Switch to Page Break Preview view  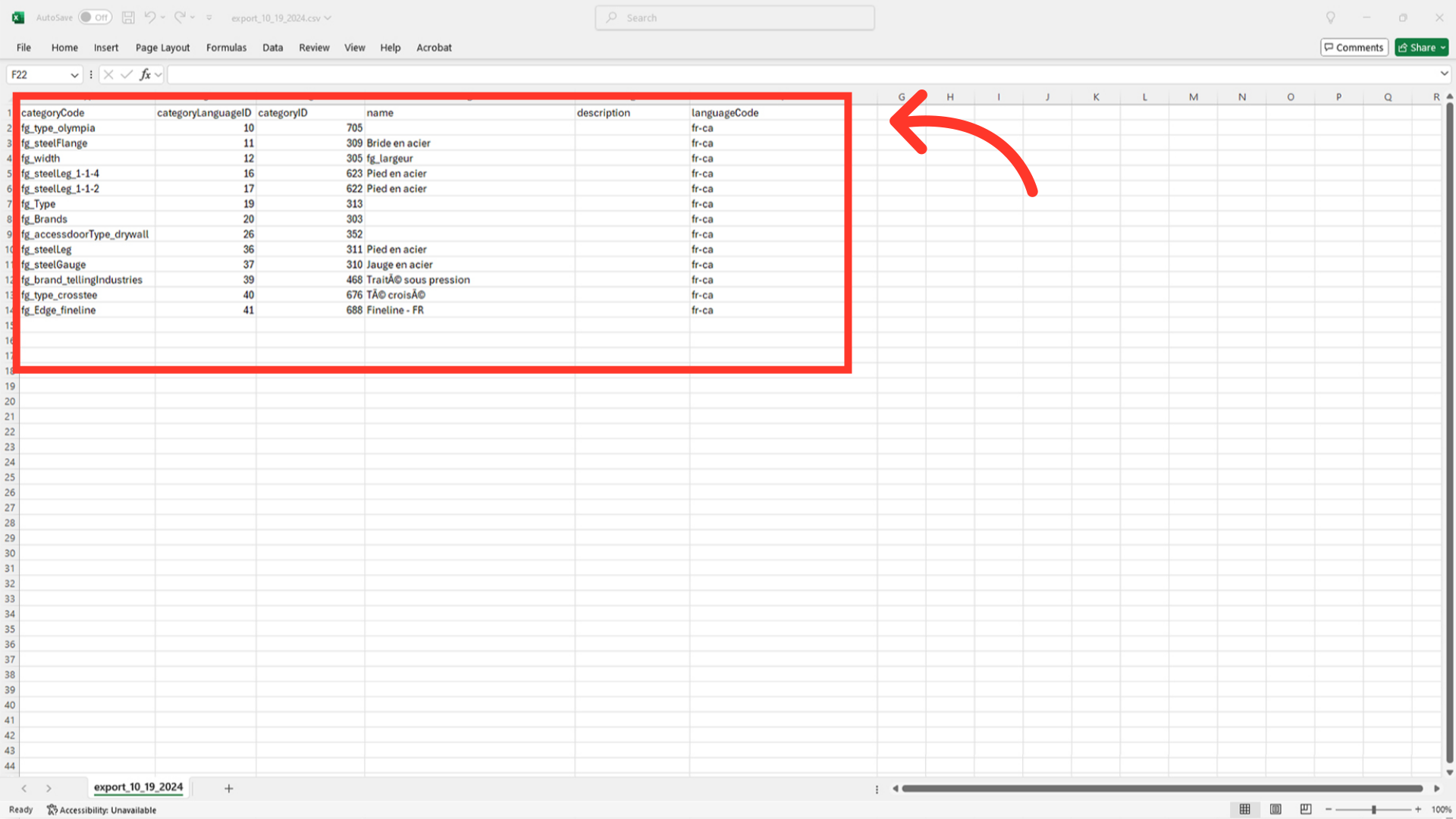coord(1305,809)
